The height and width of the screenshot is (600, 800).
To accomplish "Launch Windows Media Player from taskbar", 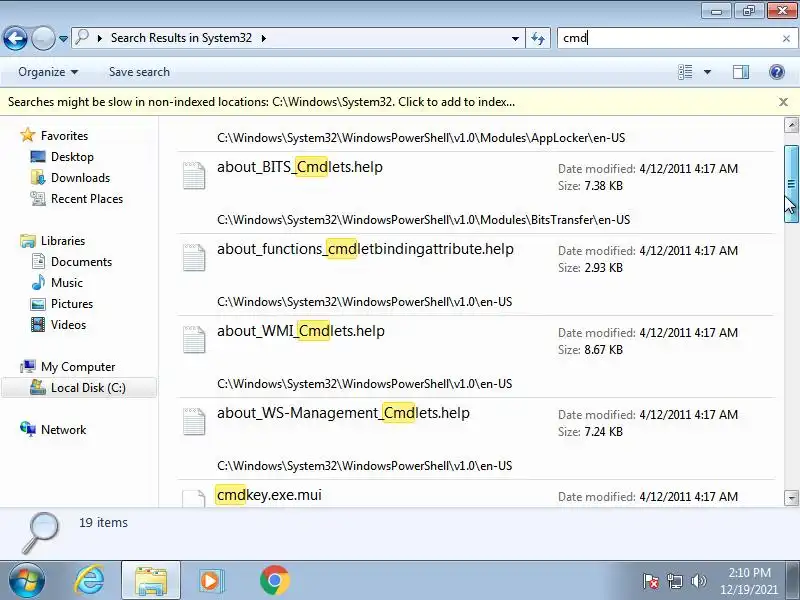I will pos(211,581).
